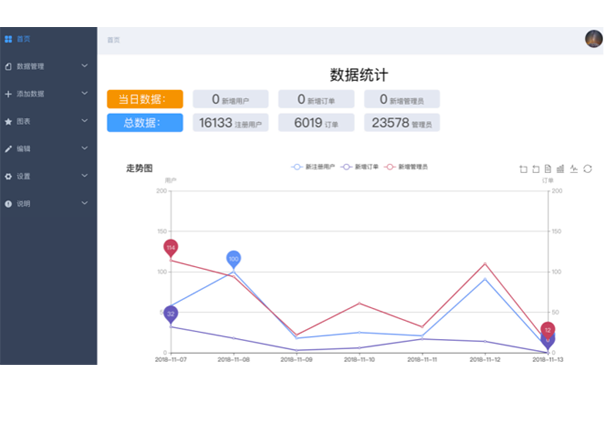604x424 pixels.
Task: Open the user avatar in top right
Action: 593,39
